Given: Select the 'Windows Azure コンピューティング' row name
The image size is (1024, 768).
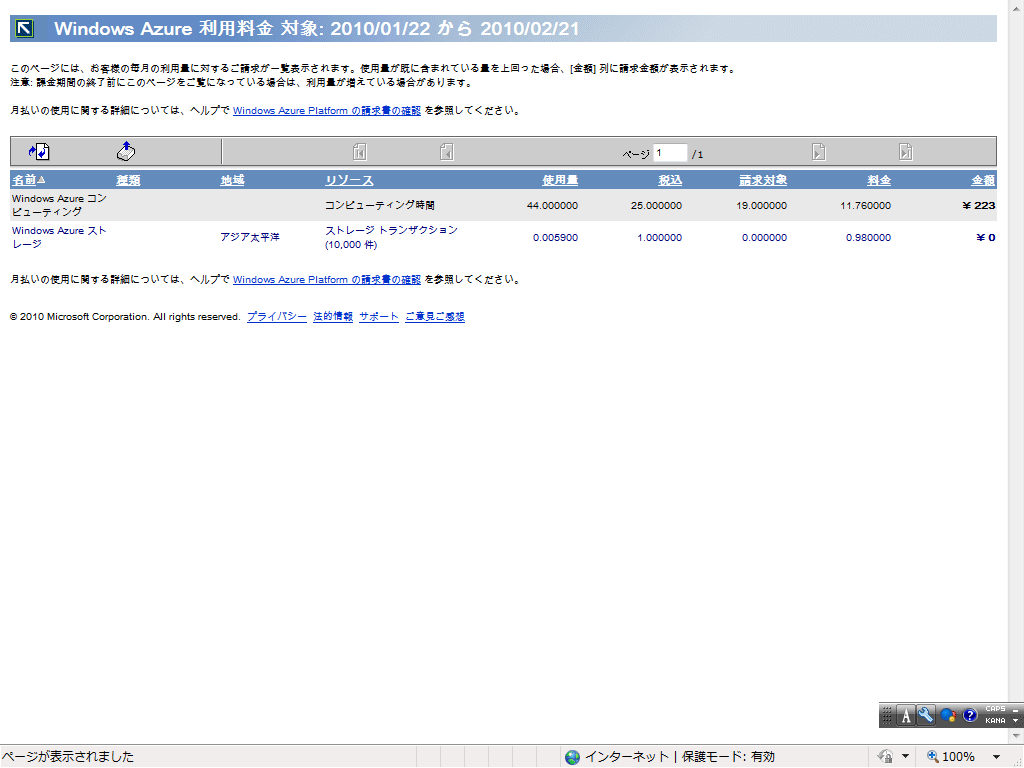Looking at the screenshot, I should [x=59, y=205].
